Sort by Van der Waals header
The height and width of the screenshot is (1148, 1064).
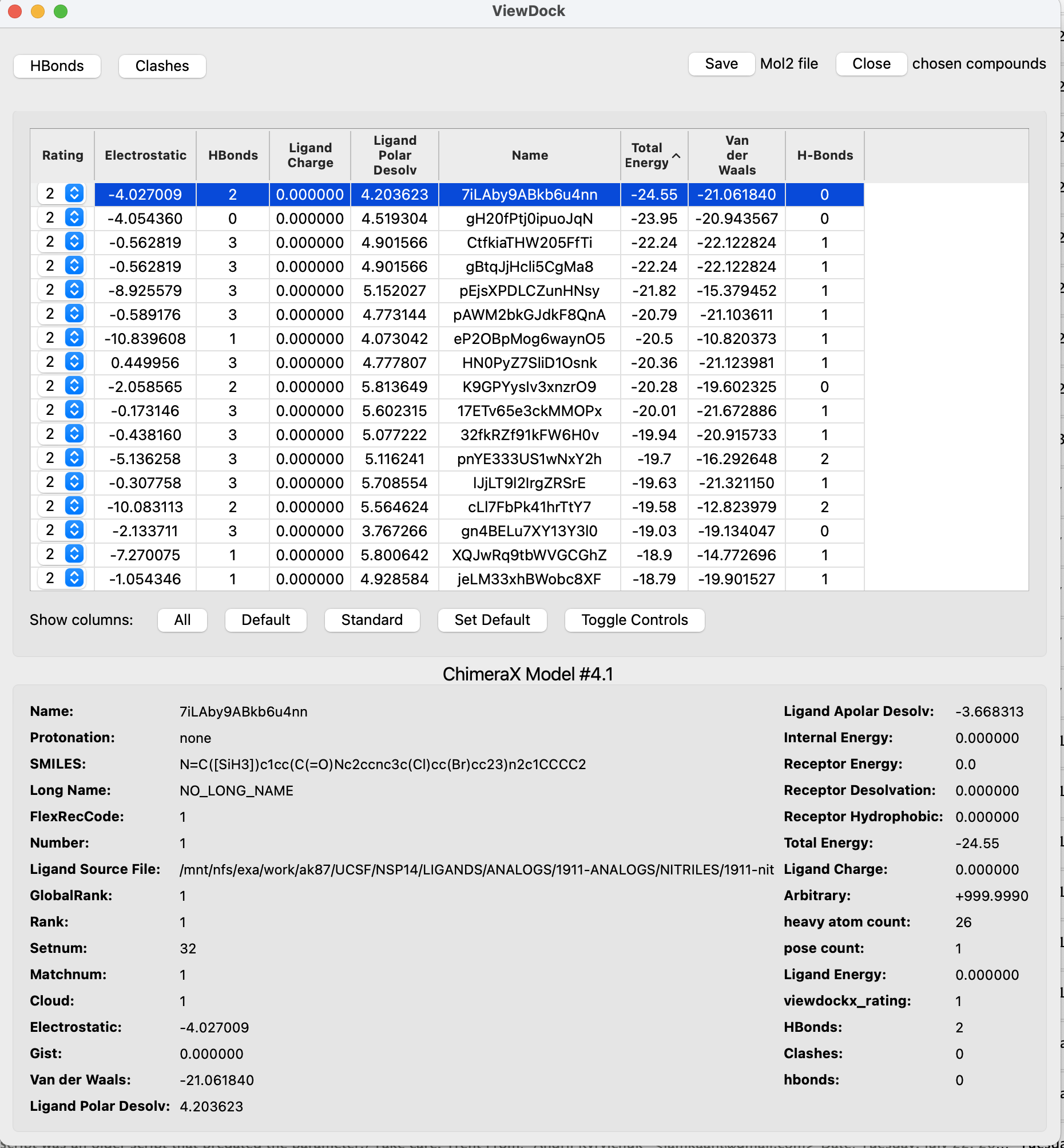tap(736, 156)
